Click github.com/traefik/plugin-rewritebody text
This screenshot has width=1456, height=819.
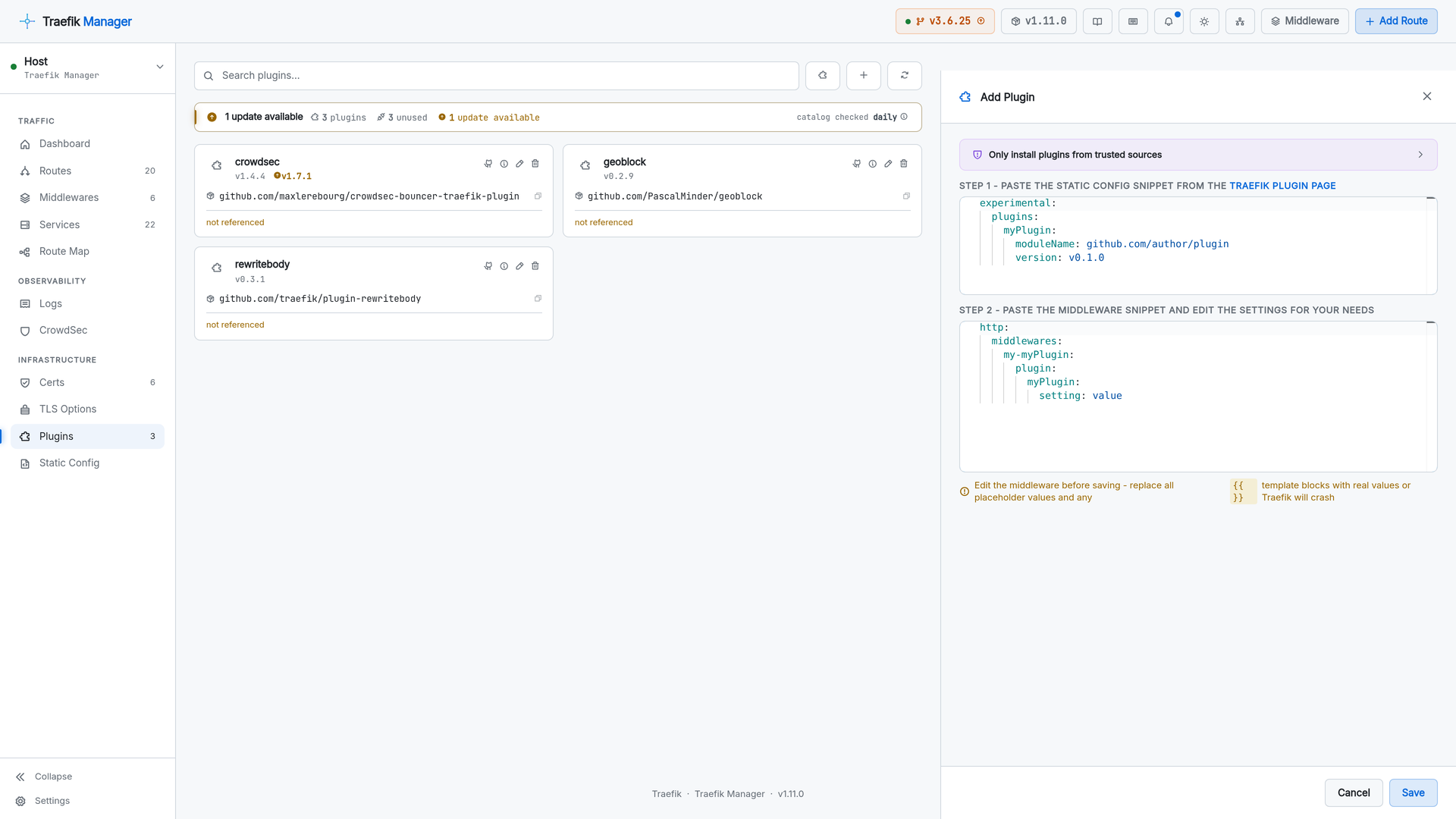[x=320, y=299]
